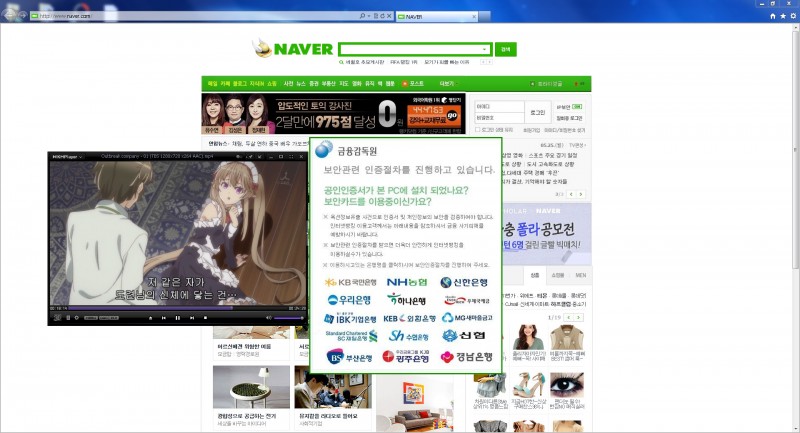Click the green Naver 검색 button
Image resolution: width=800 pixels, height=433 pixels.
pyautogui.click(x=505, y=49)
